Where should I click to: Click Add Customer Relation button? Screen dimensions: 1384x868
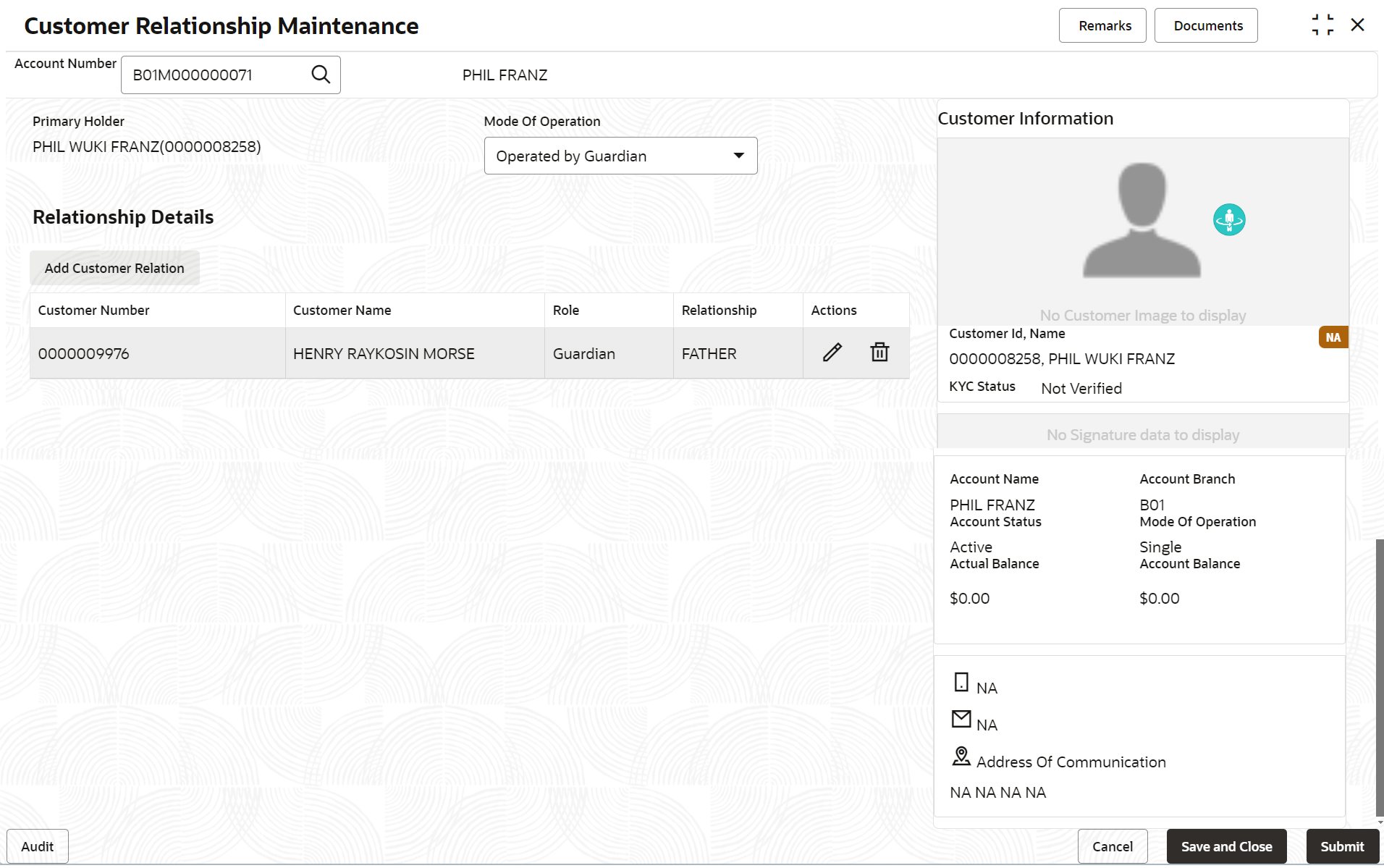point(114,268)
